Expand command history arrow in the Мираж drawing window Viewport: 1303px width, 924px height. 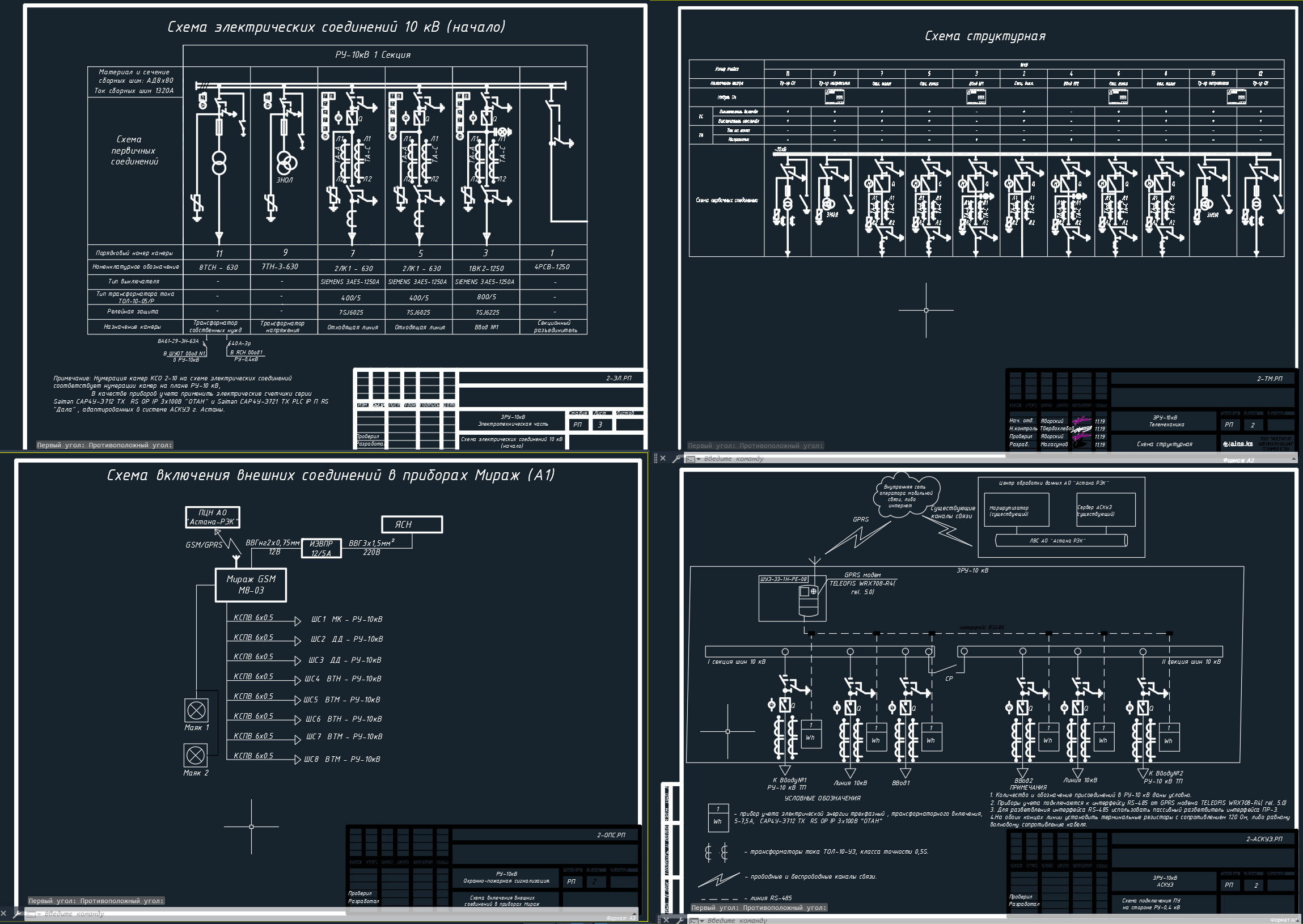pyautogui.click(x=635, y=914)
